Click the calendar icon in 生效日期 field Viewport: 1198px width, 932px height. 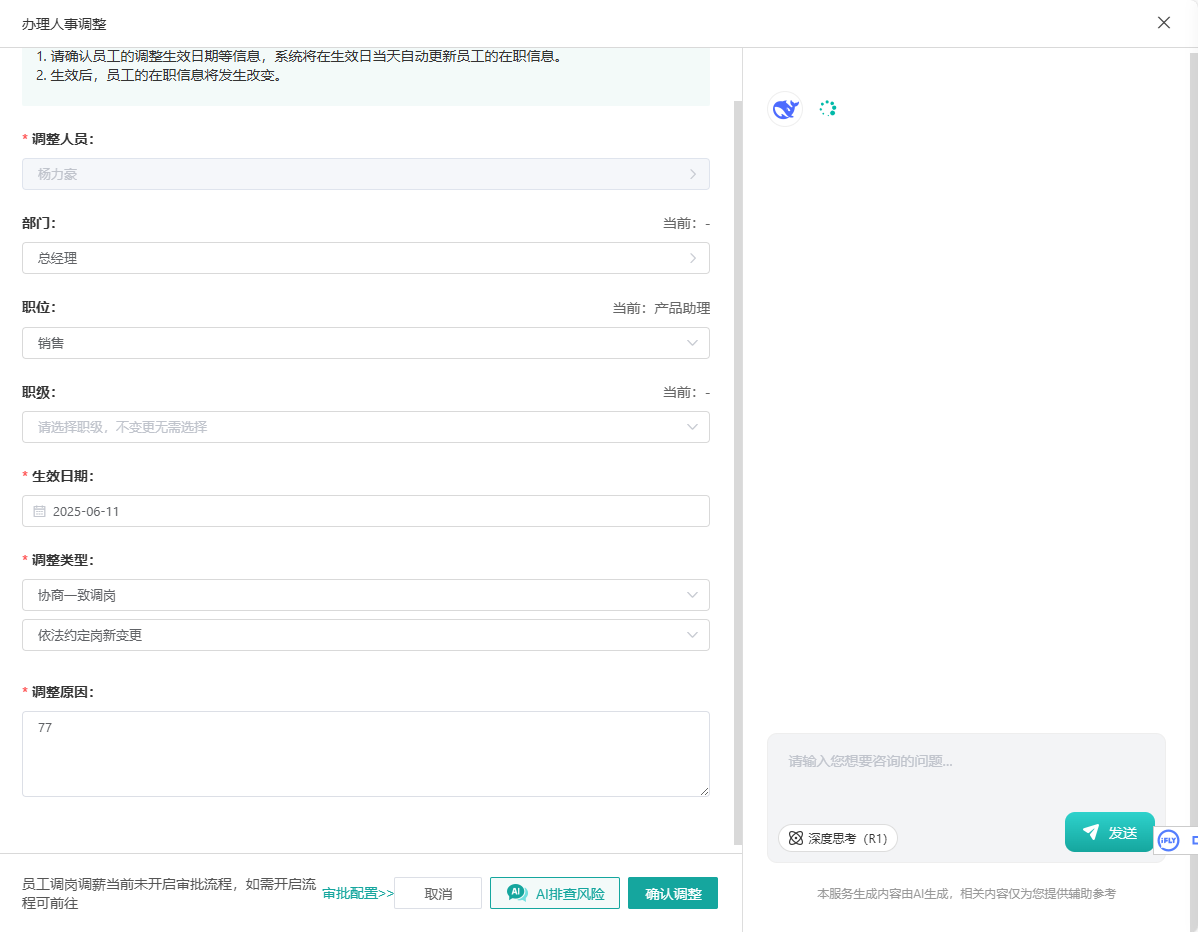(x=40, y=511)
